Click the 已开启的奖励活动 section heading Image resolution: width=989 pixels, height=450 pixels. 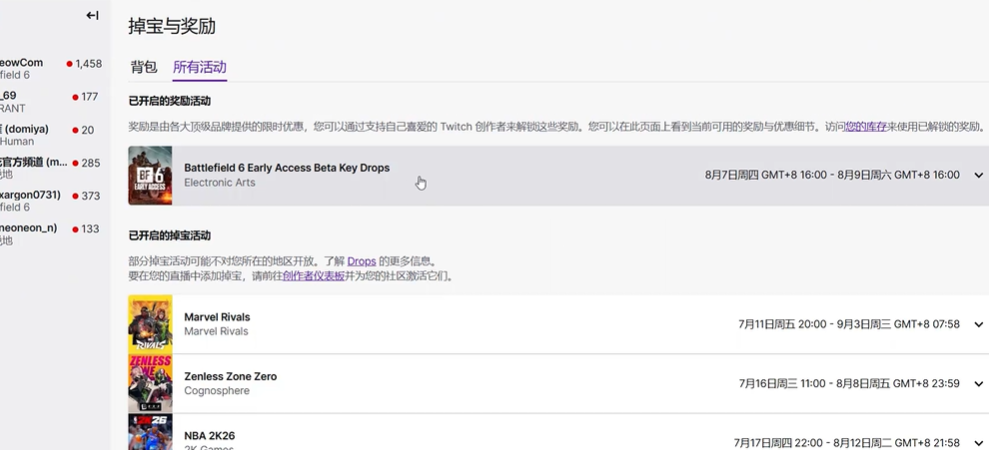pos(170,101)
